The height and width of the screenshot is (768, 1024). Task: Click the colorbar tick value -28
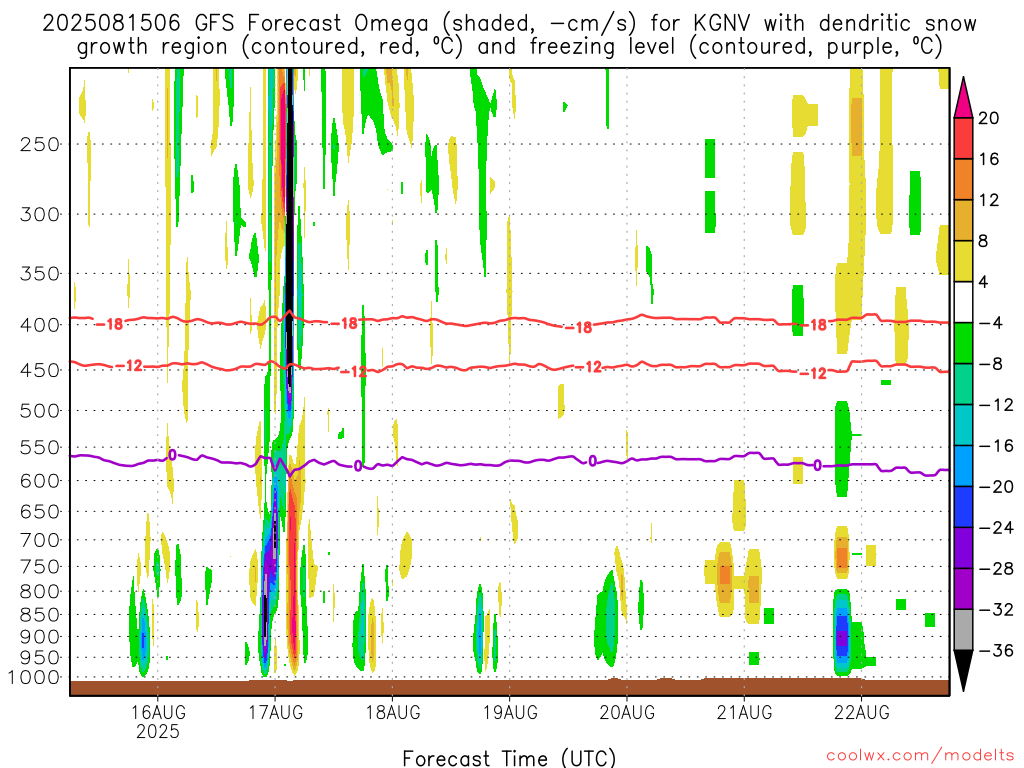(996, 569)
